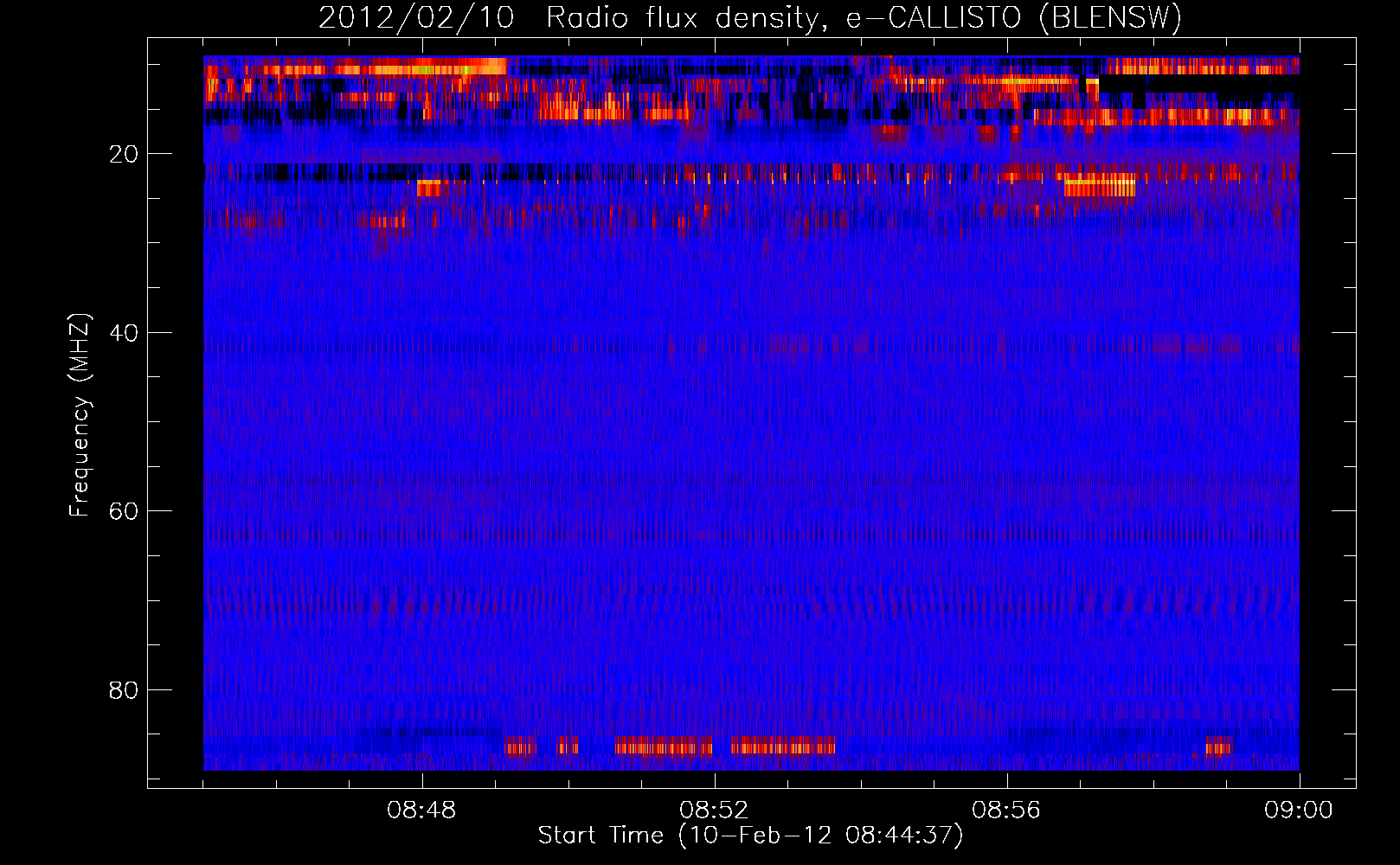1400x865 pixels.
Task: Click the 'Start Time (10-Feb-12 08:44:37)' axis label
Action: click(750, 836)
